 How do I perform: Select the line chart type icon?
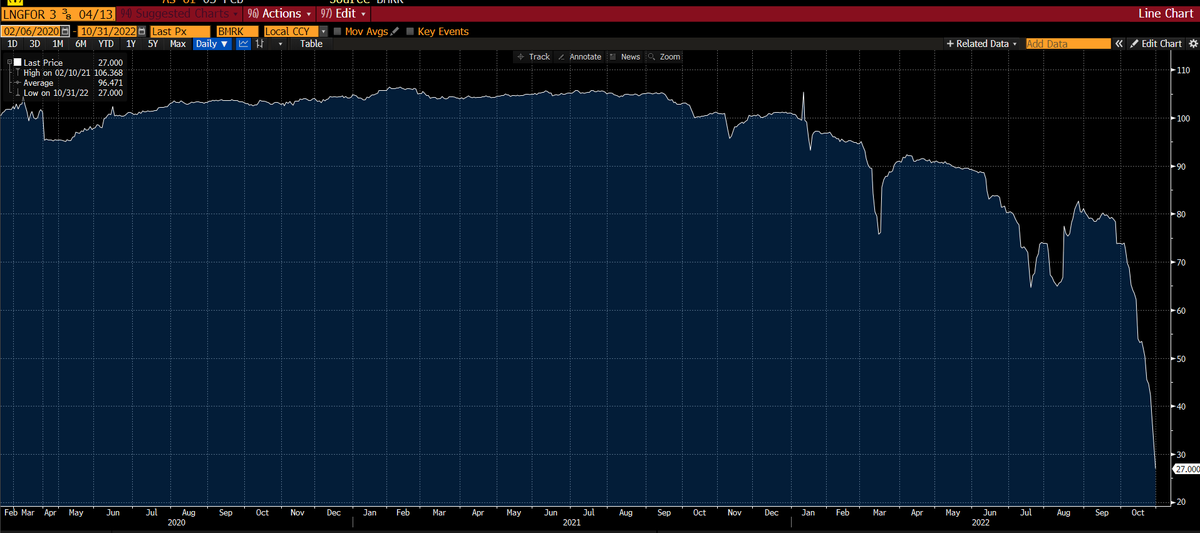tap(244, 44)
